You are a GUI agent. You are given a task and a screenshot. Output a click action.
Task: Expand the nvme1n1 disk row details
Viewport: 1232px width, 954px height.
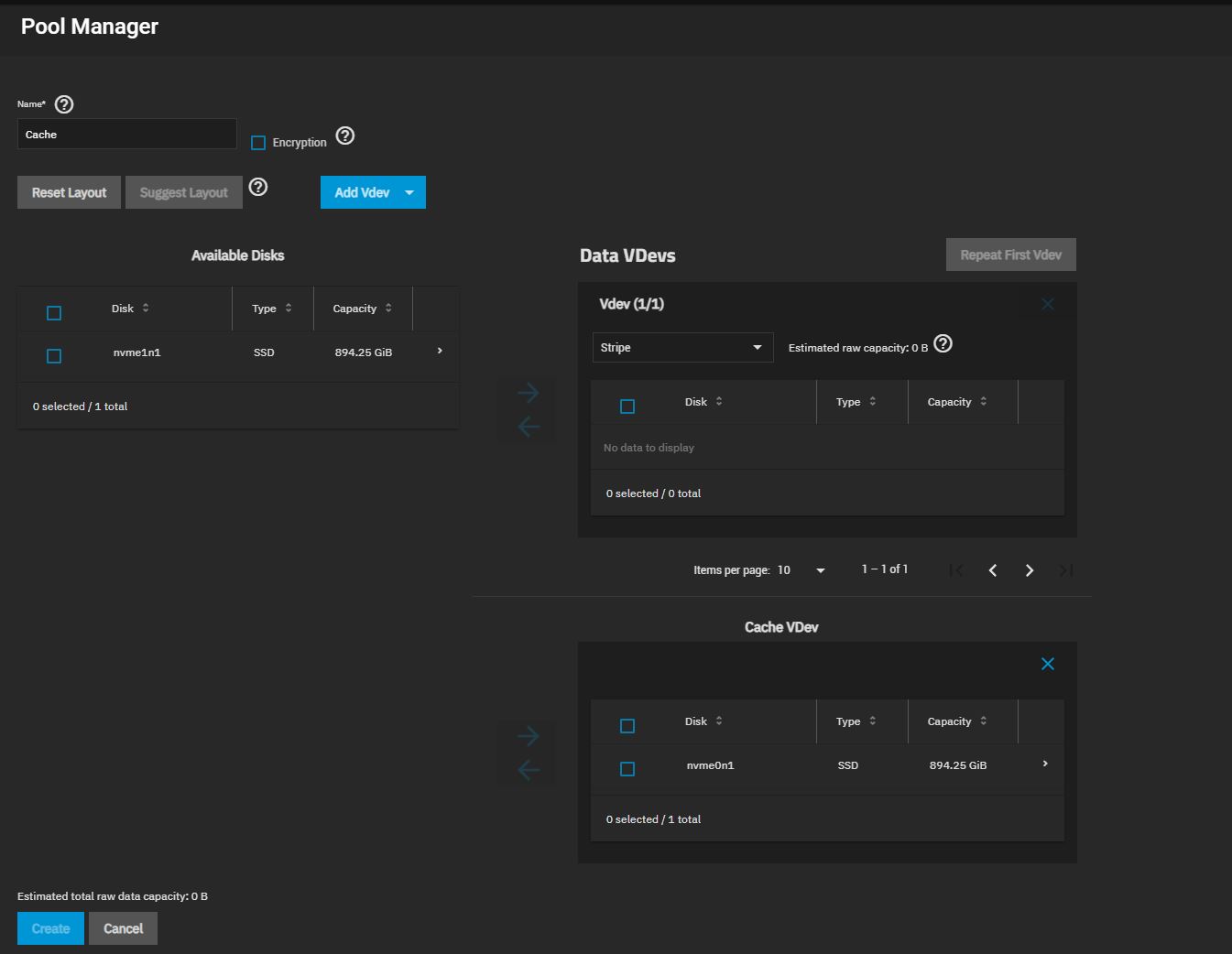coord(440,352)
